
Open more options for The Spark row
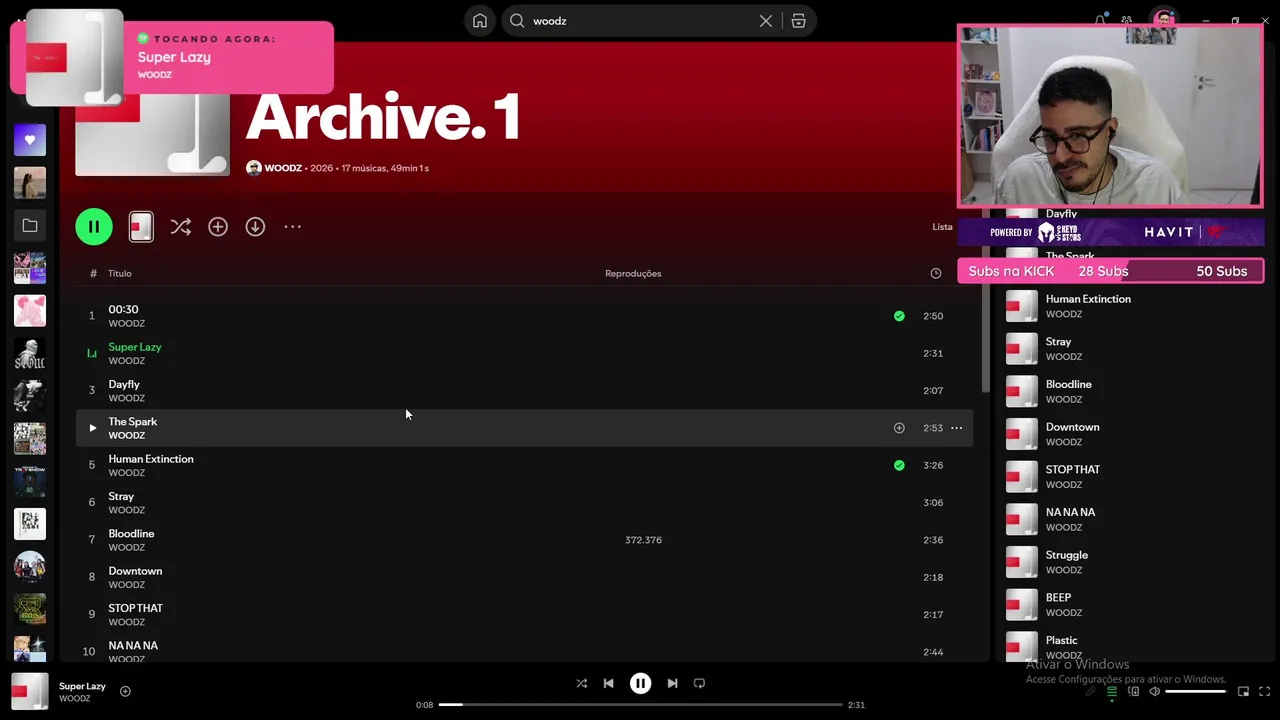[x=957, y=428]
